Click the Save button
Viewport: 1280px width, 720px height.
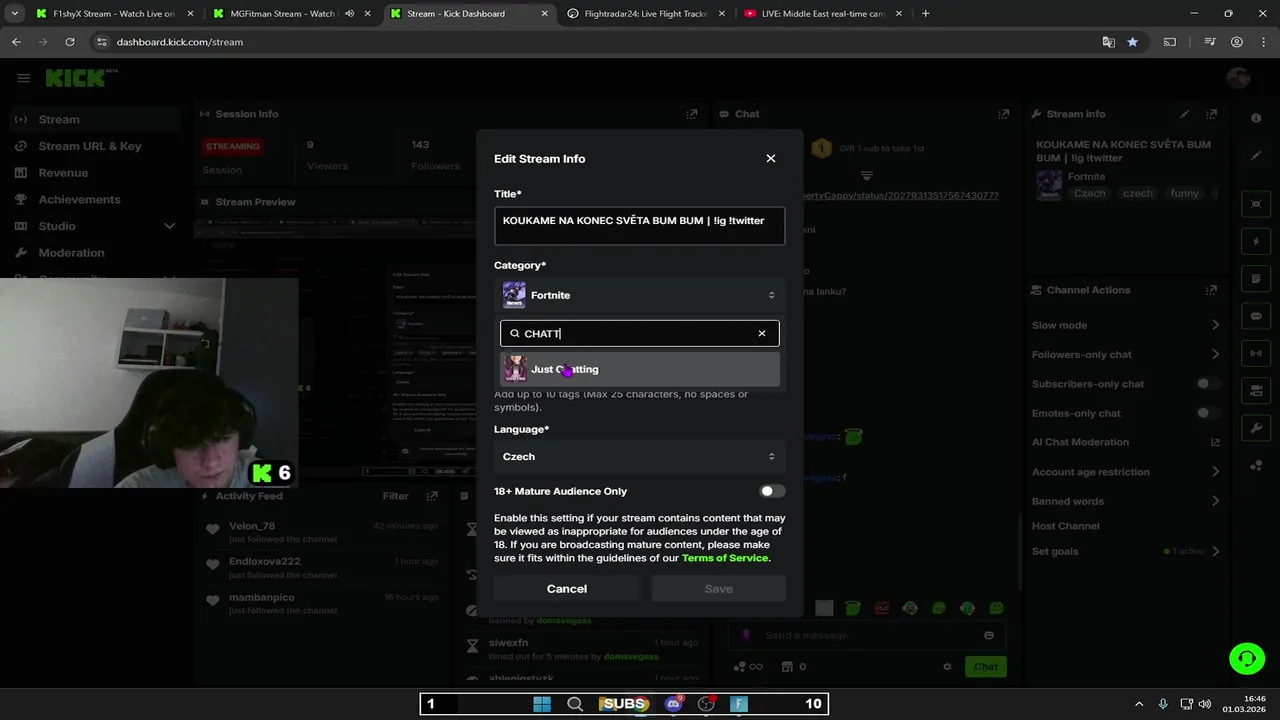pyautogui.click(x=719, y=589)
